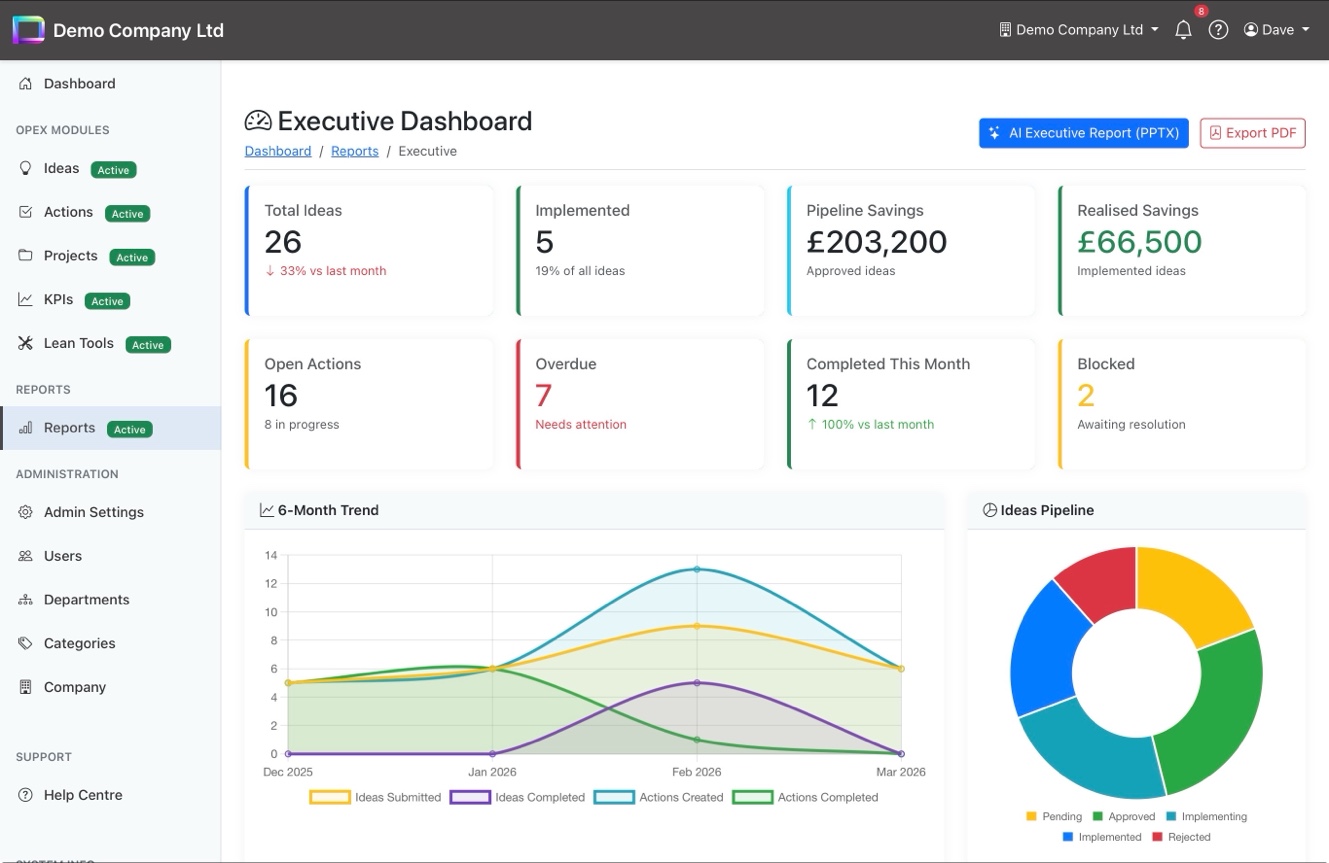The height and width of the screenshot is (863, 1329).
Task: Select the KPIs chart icon
Action: coord(25,299)
